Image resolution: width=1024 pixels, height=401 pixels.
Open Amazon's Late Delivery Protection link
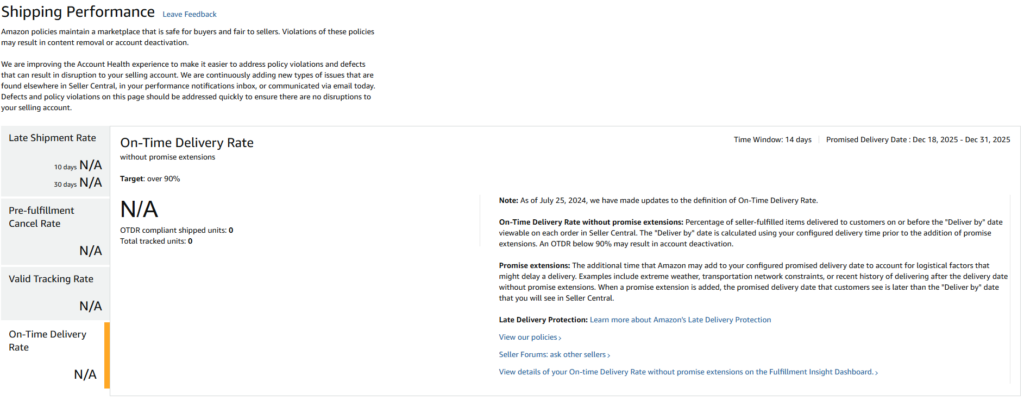click(x=680, y=319)
